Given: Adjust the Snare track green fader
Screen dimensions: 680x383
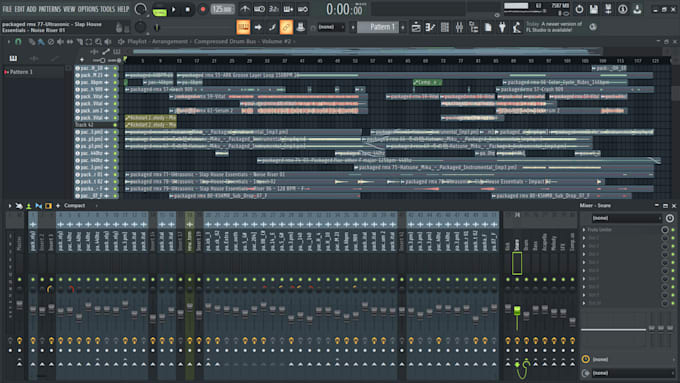Looking at the screenshot, I should pyautogui.click(x=517, y=311).
